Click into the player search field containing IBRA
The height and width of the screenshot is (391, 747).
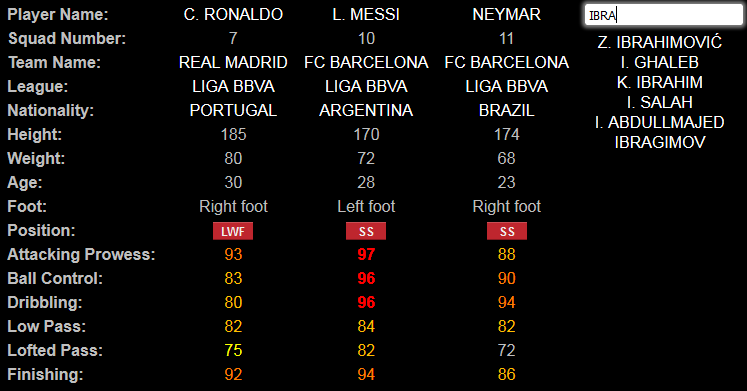point(664,15)
